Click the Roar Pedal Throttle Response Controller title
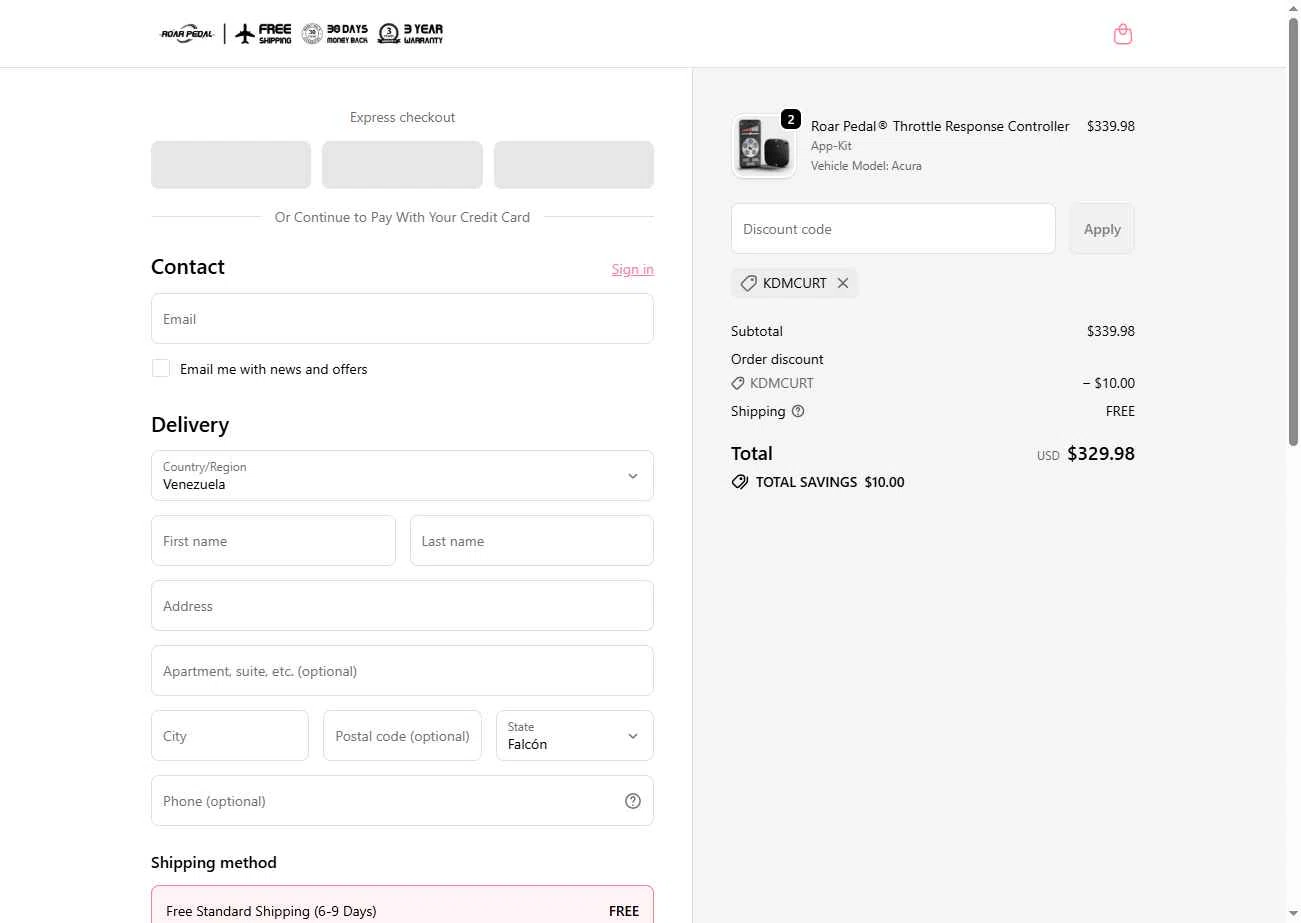The width and height of the screenshot is (1301, 923). coord(940,126)
